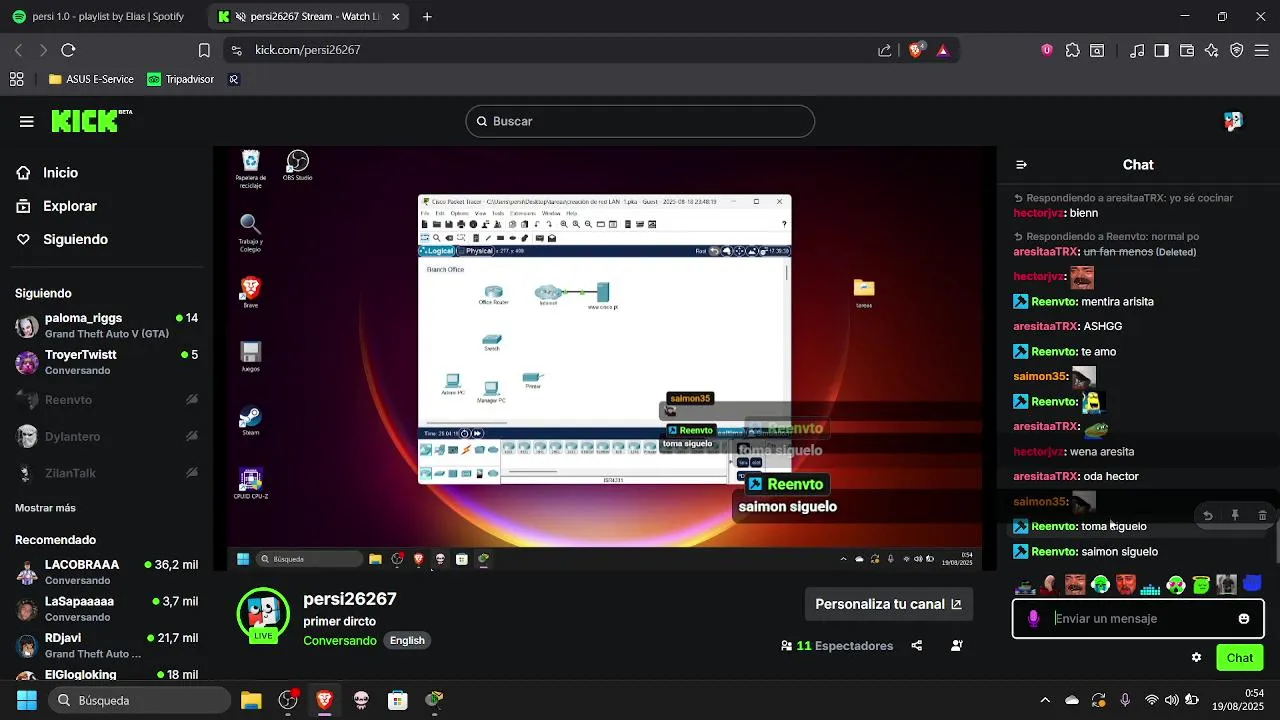Click the tab search window icon
Screen dimensions: 1280x720
[x=1097, y=50]
